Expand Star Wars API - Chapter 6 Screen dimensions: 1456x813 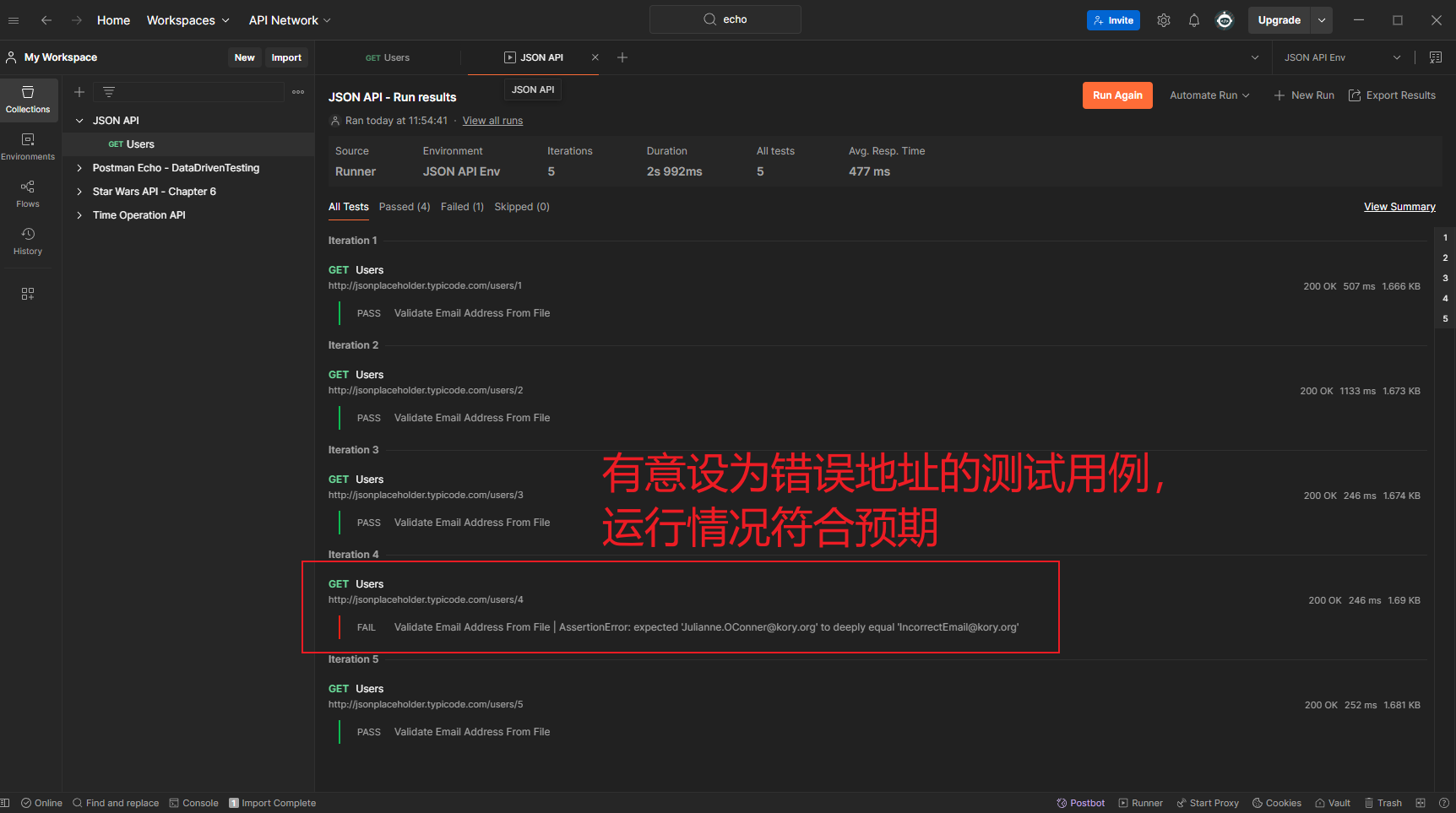79,192
